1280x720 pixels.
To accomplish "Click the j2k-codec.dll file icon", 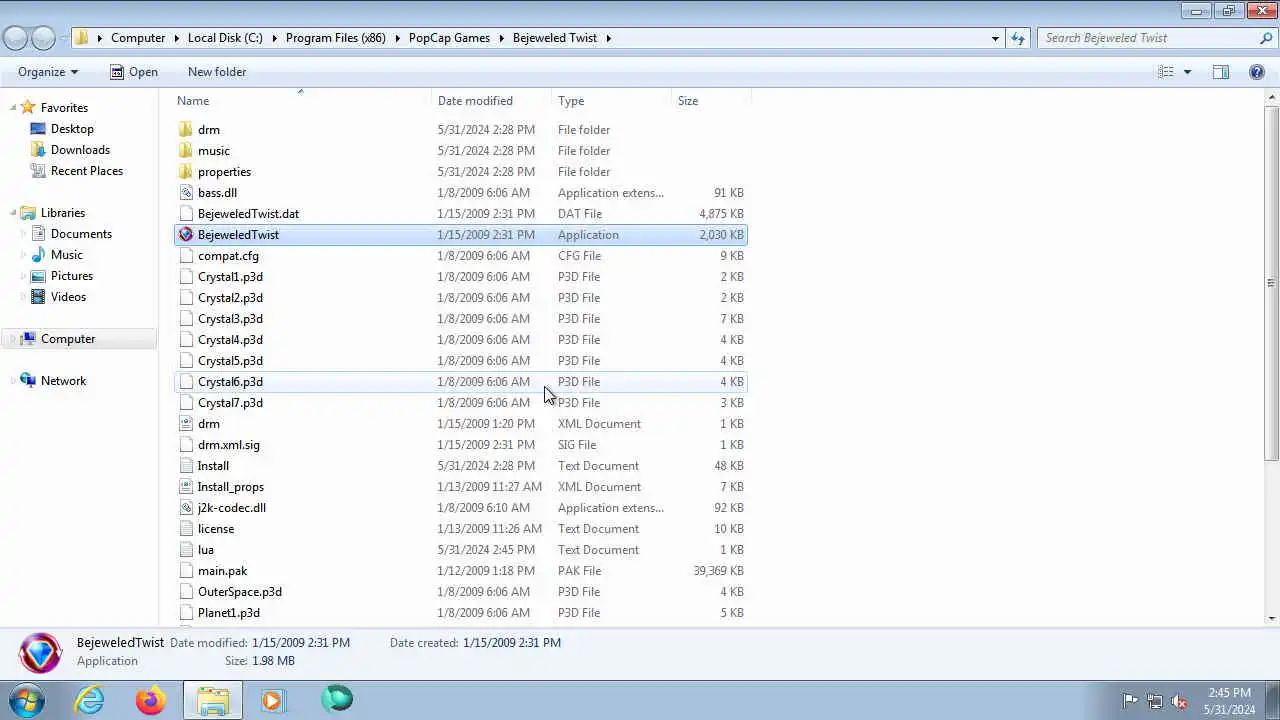I will point(185,507).
